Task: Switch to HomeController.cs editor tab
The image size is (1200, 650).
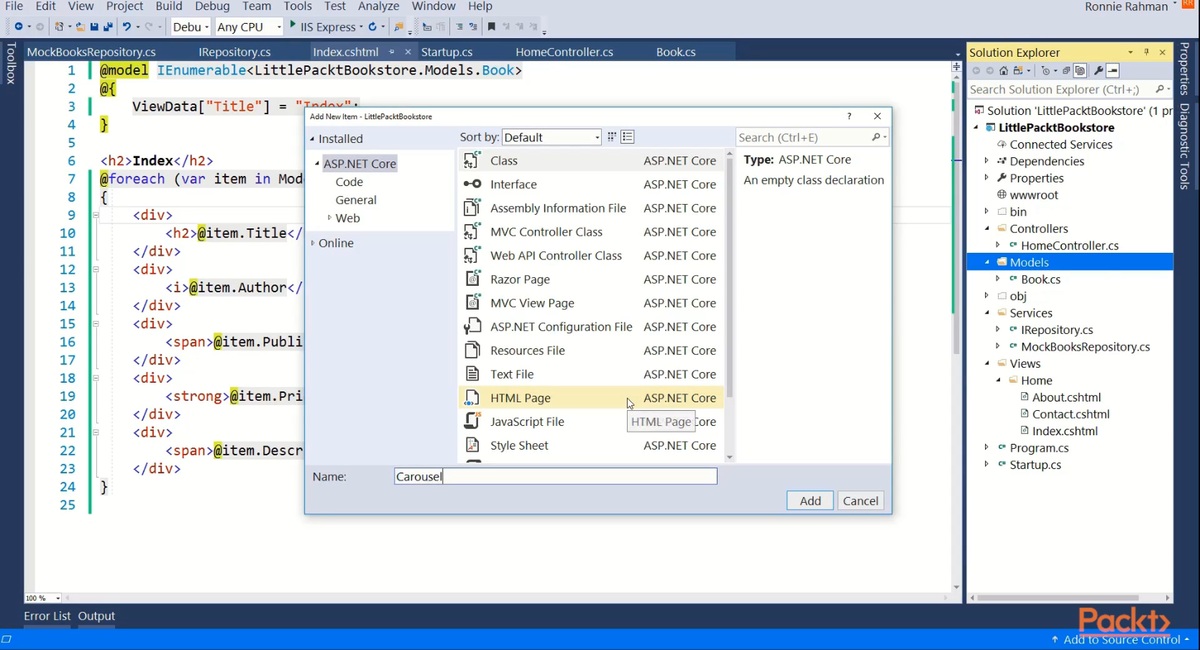Action: pyautogui.click(x=564, y=52)
